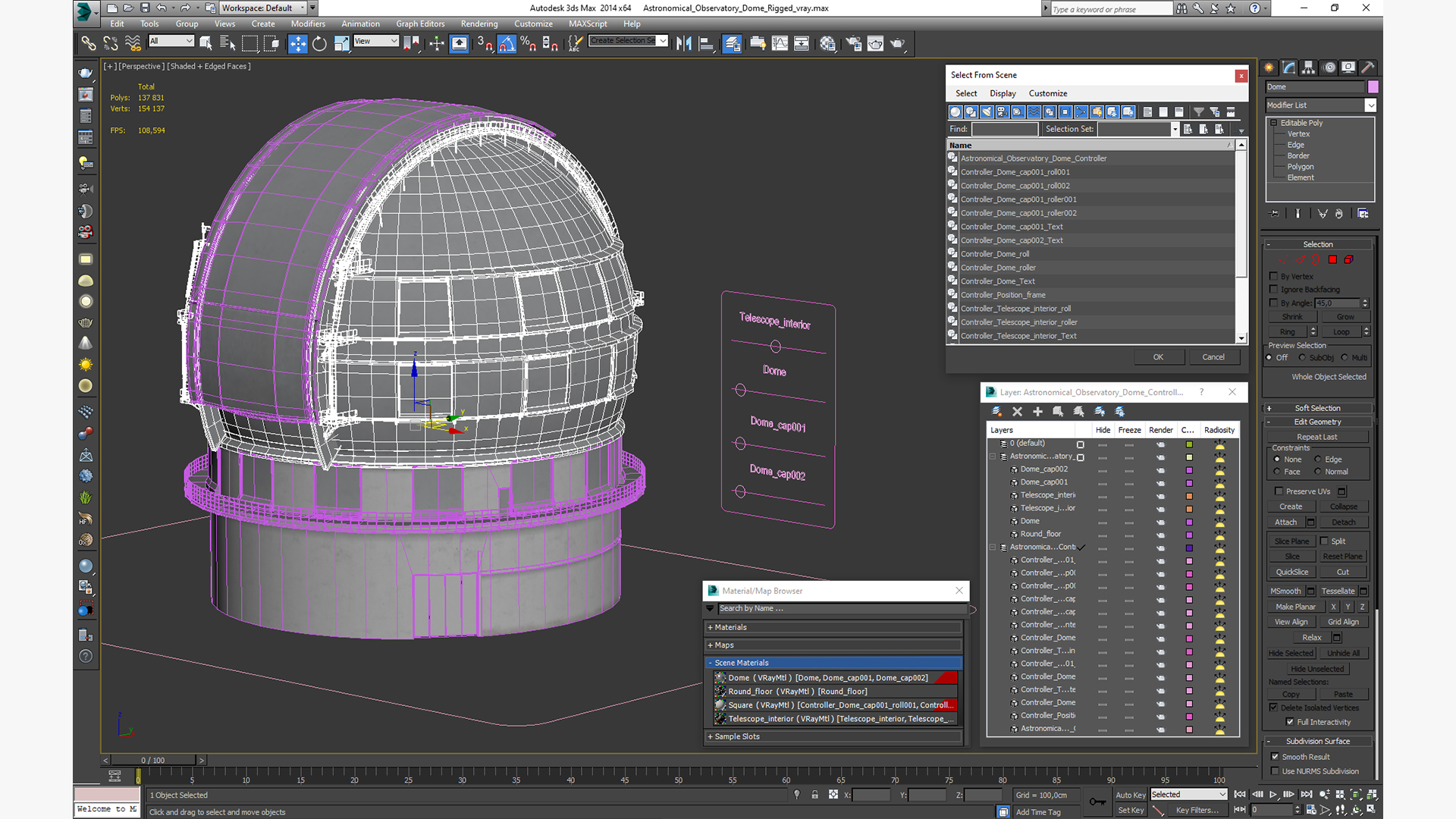
Task: Activate the Select and Move tool
Action: coord(297,43)
